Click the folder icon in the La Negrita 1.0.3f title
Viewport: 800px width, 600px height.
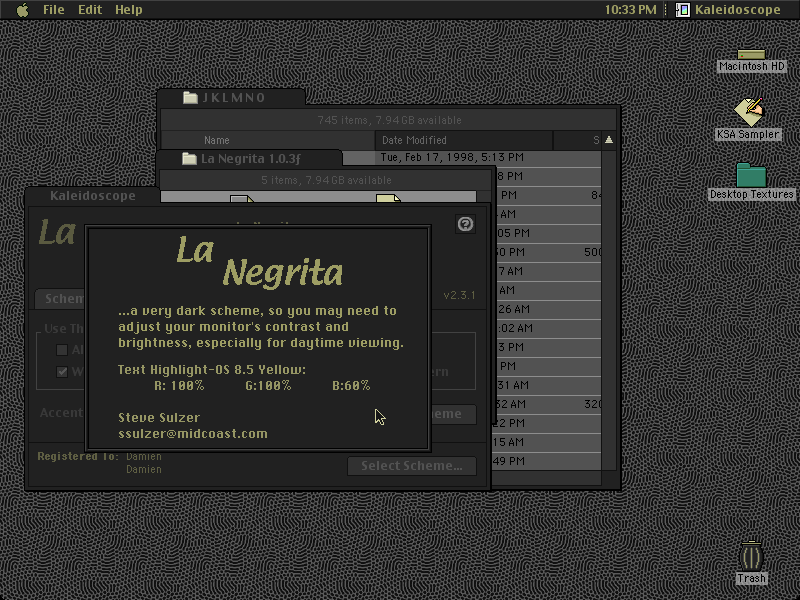(189, 159)
